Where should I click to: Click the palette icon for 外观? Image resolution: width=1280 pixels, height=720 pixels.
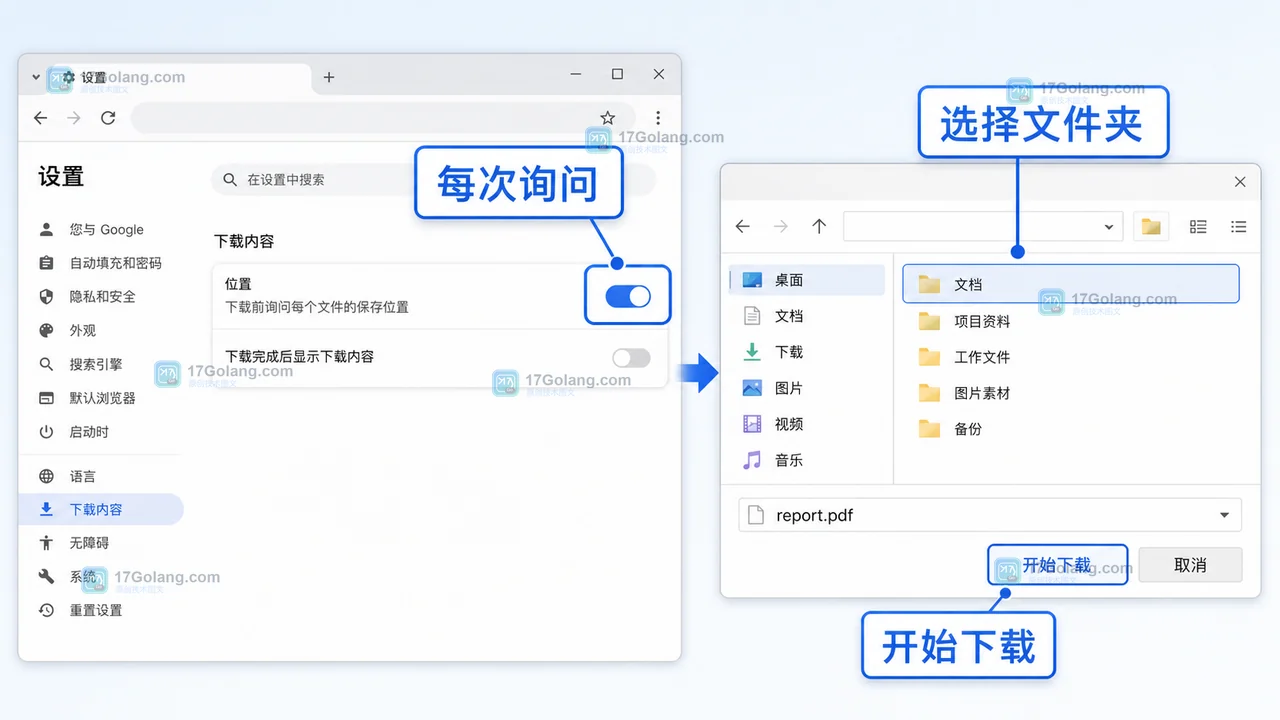tap(46, 331)
